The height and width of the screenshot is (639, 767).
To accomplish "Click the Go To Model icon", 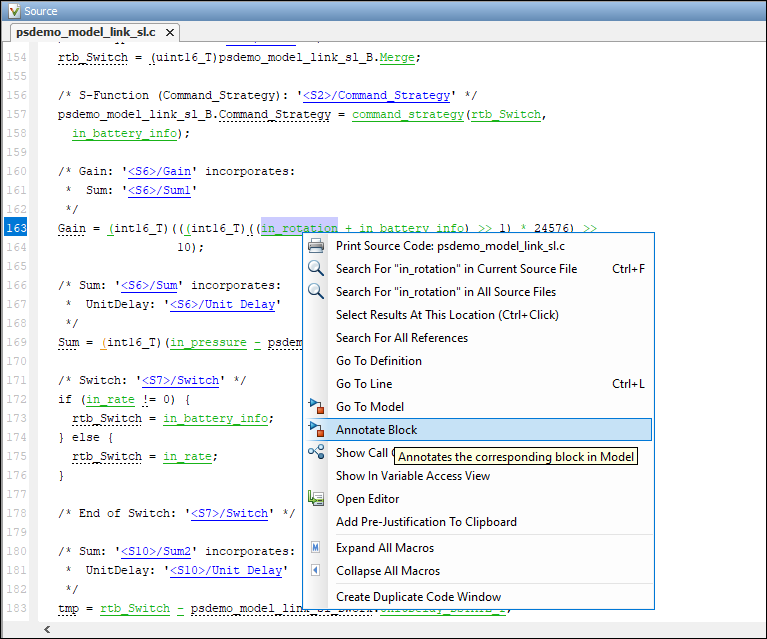I will click(316, 407).
